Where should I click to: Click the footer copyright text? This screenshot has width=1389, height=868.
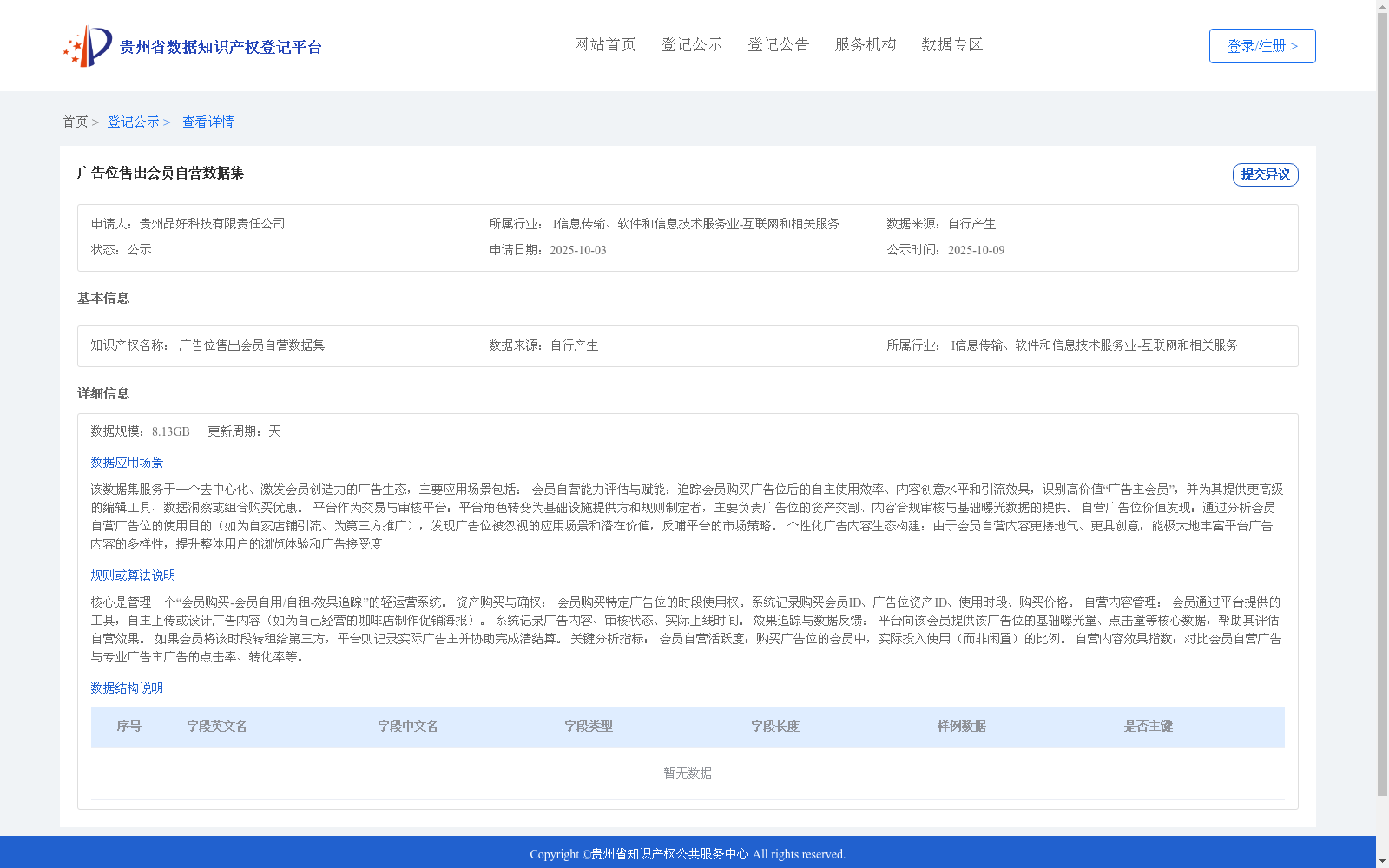point(688,854)
